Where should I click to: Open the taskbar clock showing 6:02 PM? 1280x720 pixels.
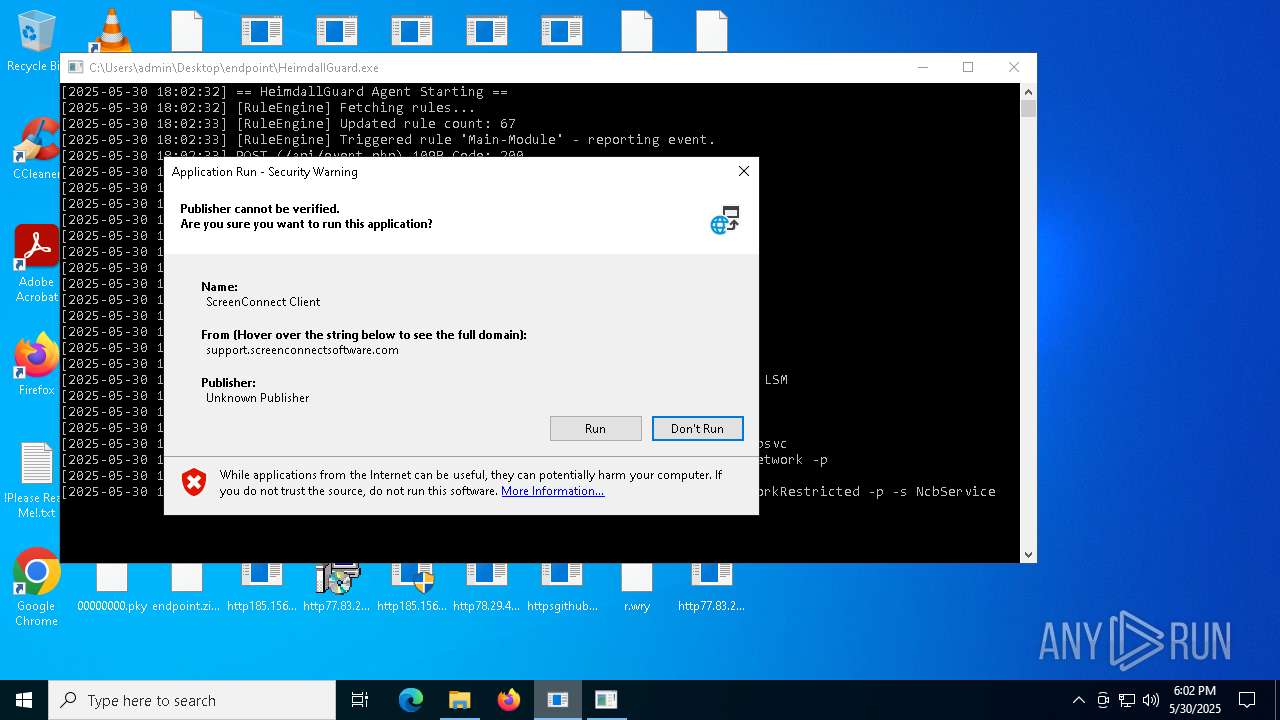1195,700
